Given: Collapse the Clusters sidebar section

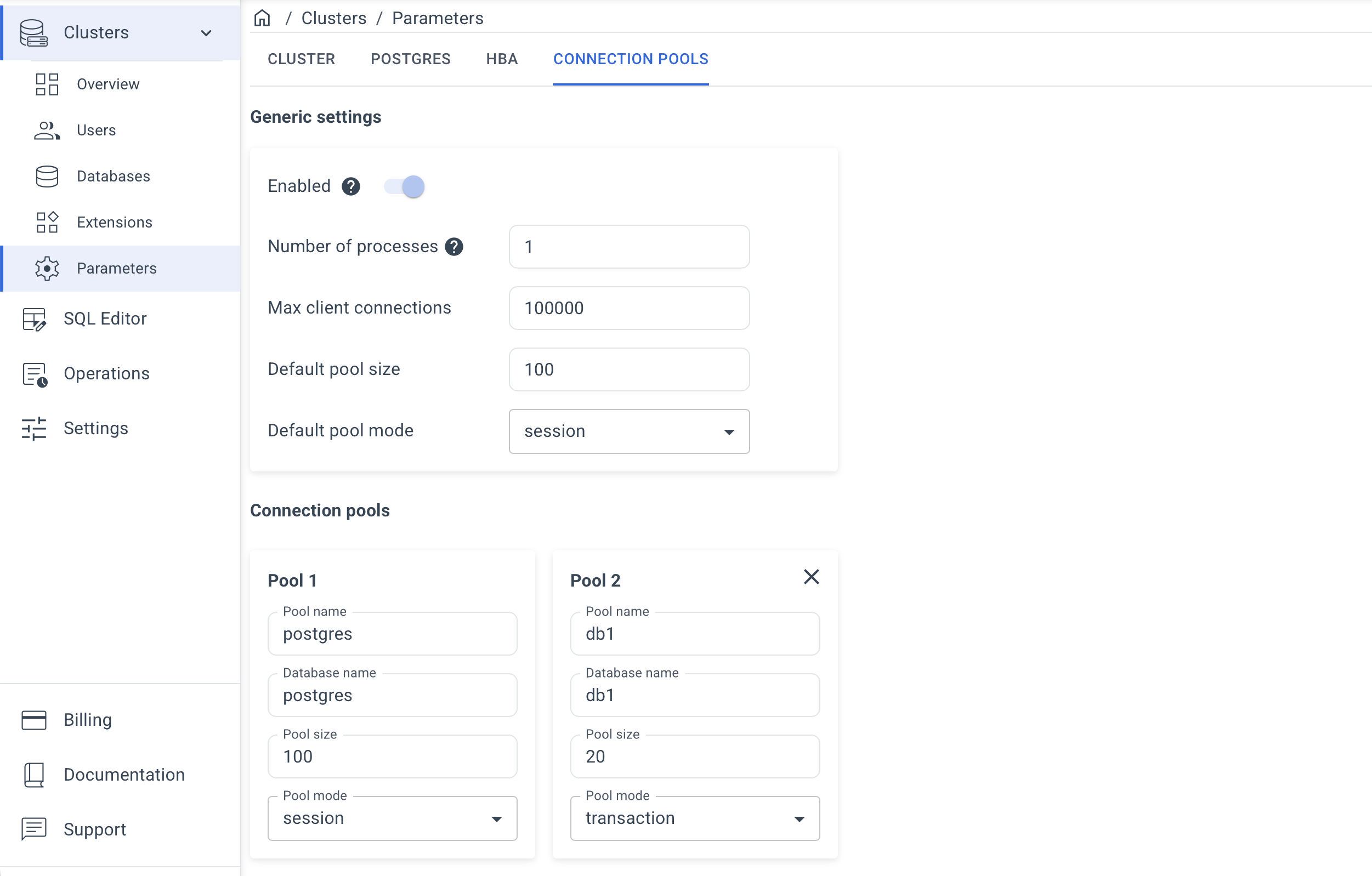Looking at the screenshot, I should tap(206, 33).
